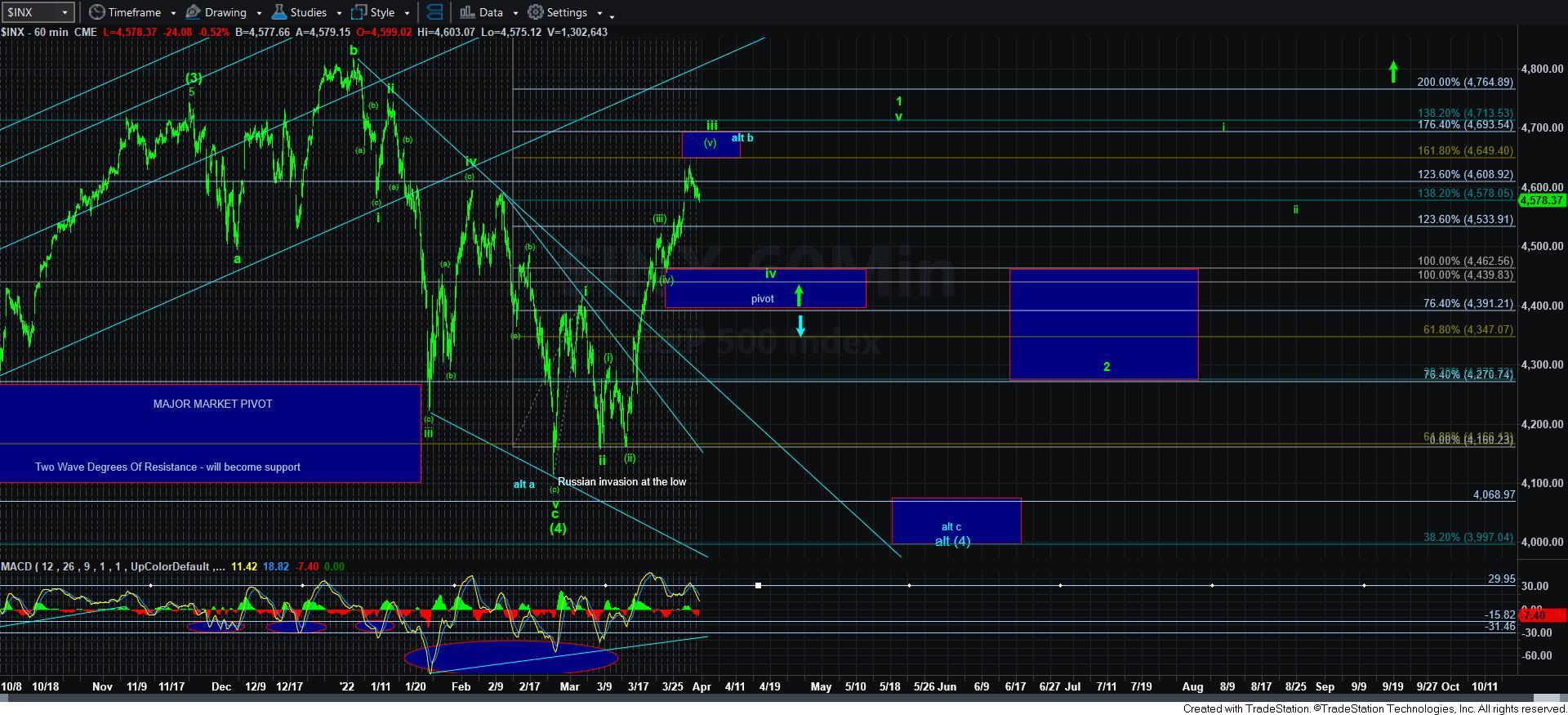The image size is (1568, 715).
Task: Select the 'Russian invasion at the low' annotation
Action: pos(622,481)
